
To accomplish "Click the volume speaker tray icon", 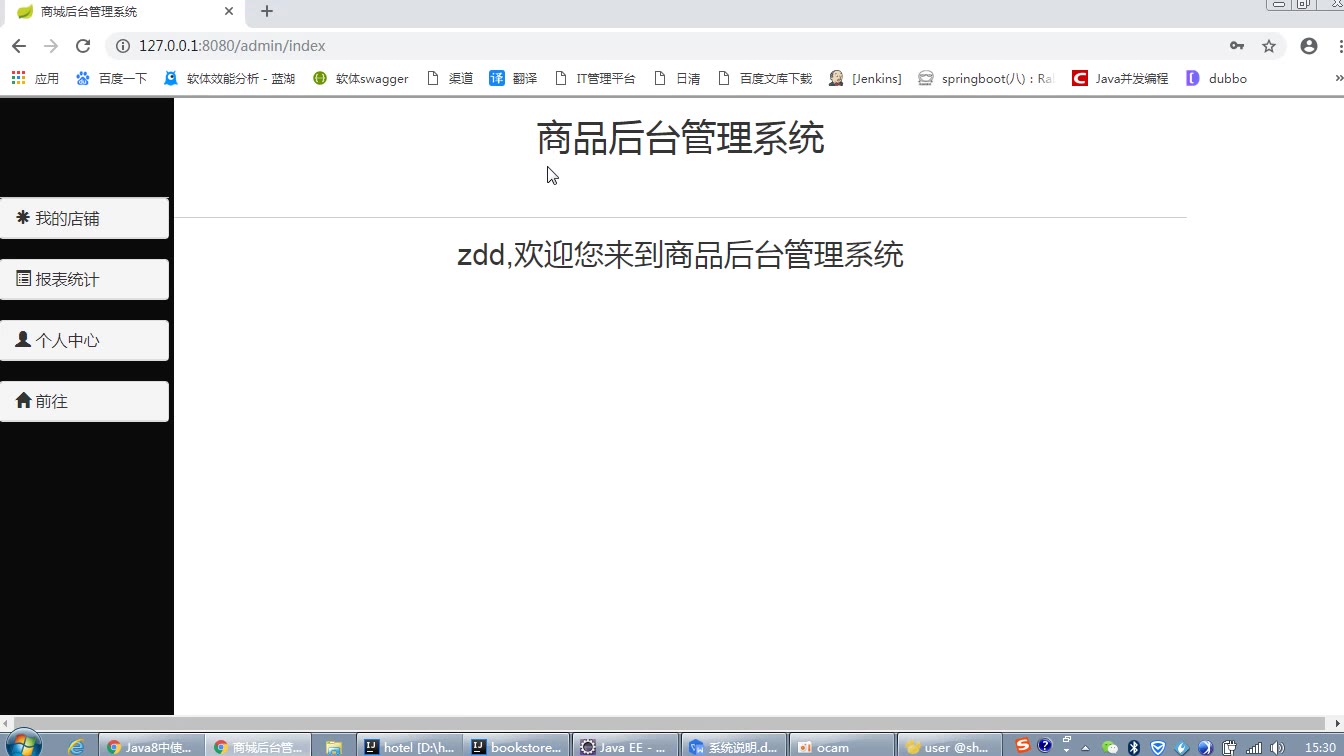I will point(1278,747).
